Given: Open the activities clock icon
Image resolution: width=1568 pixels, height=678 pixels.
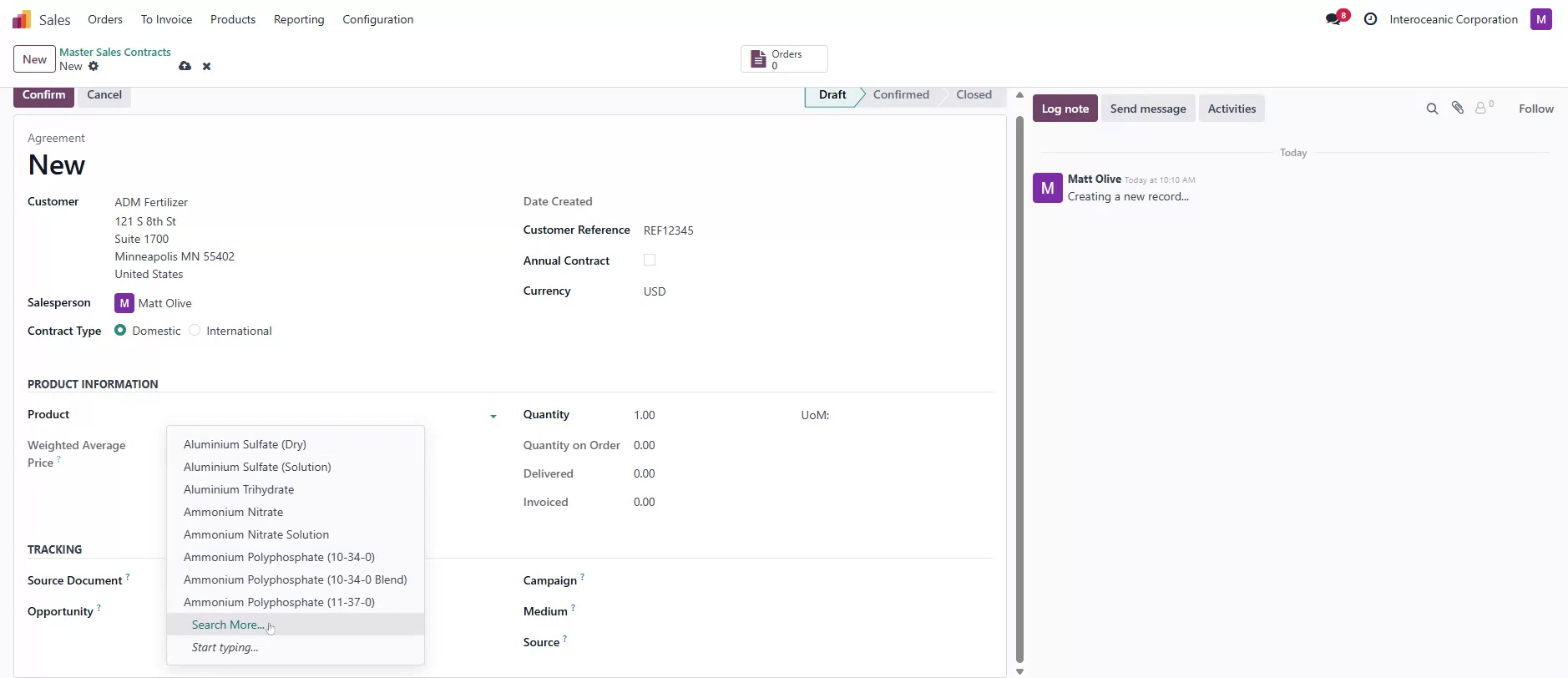Looking at the screenshot, I should [1370, 19].
